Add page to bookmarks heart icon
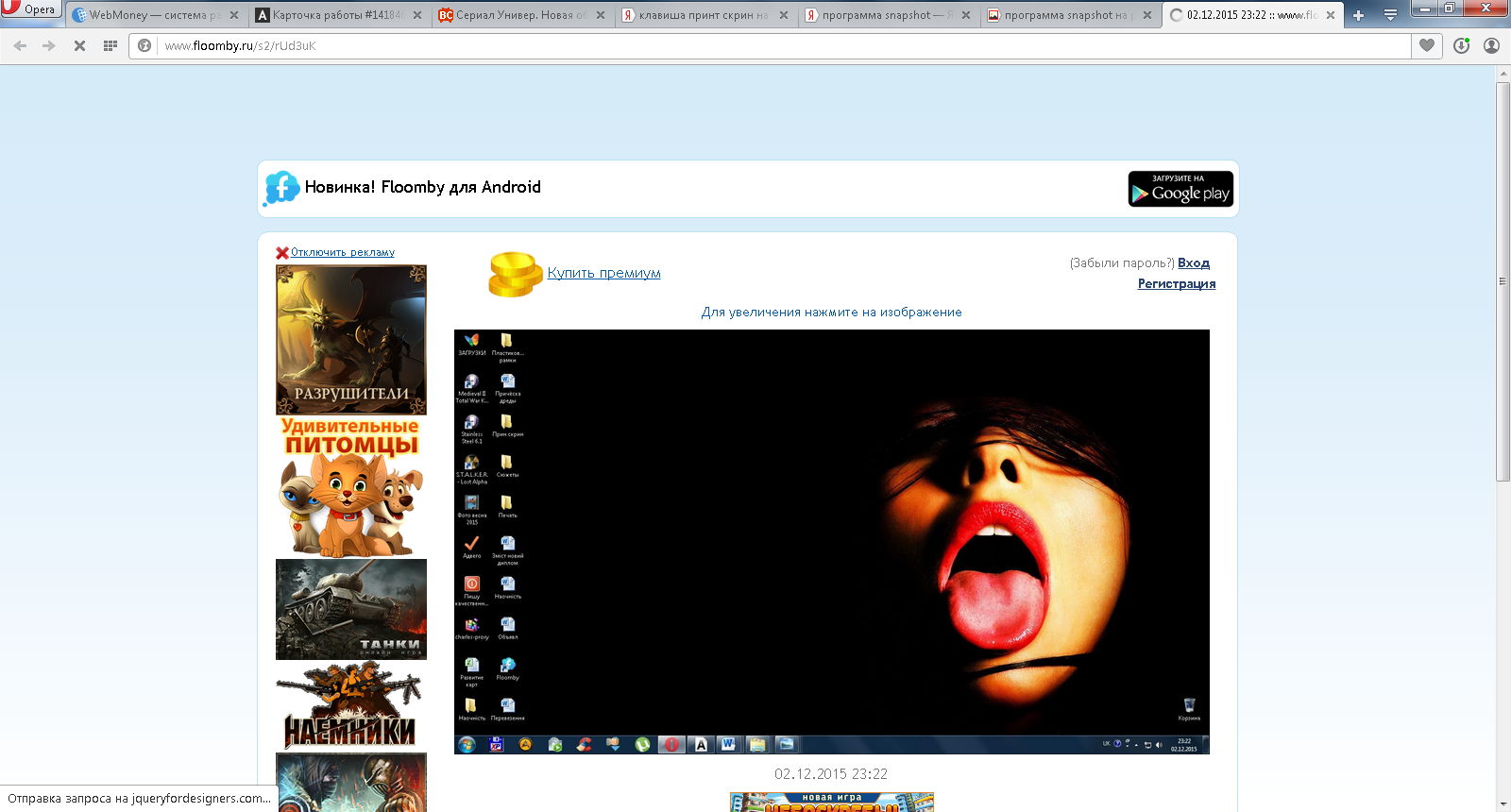The image size is (1511, 812). [1427, 45]
